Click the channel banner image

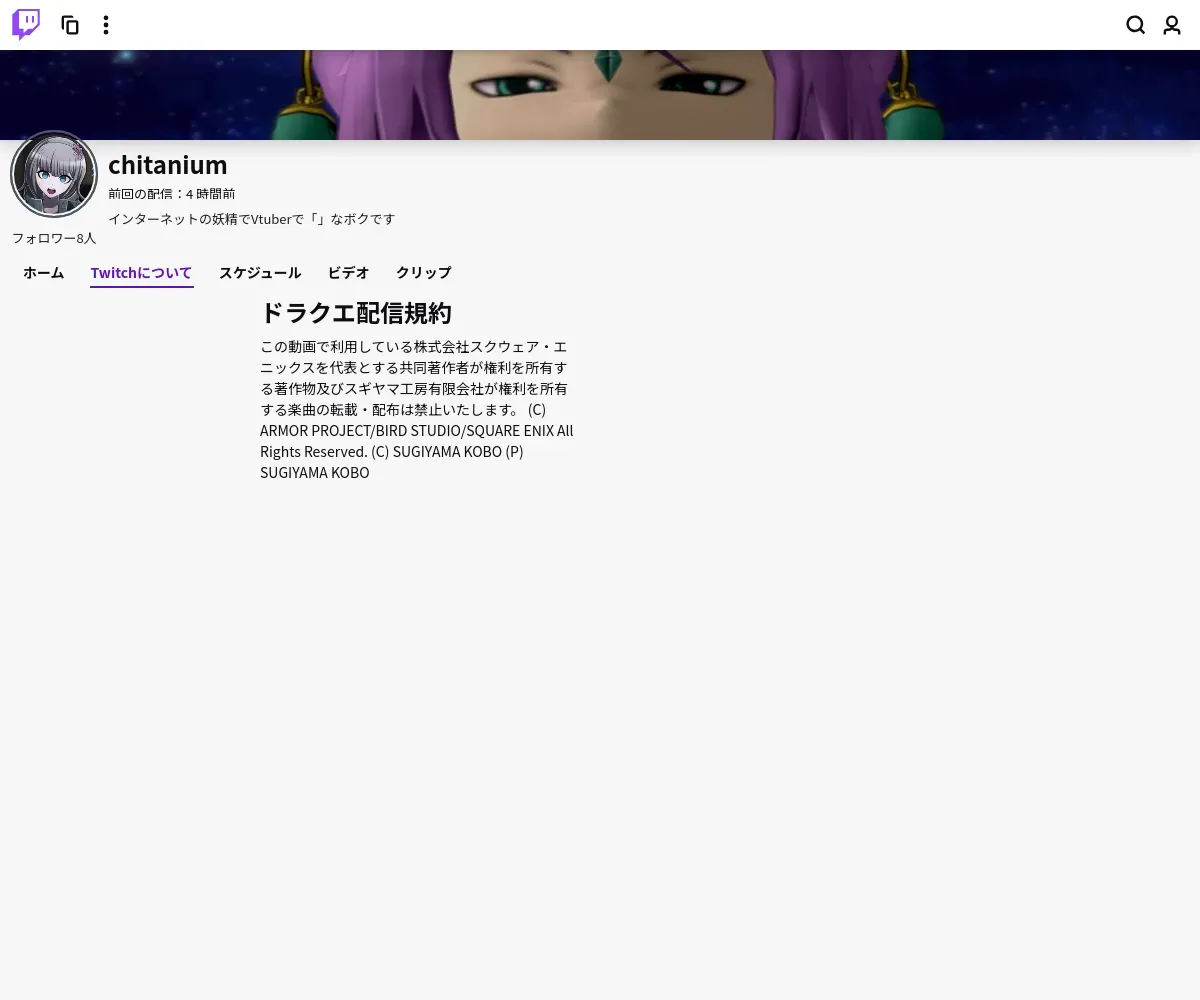(x=600, y=95)
